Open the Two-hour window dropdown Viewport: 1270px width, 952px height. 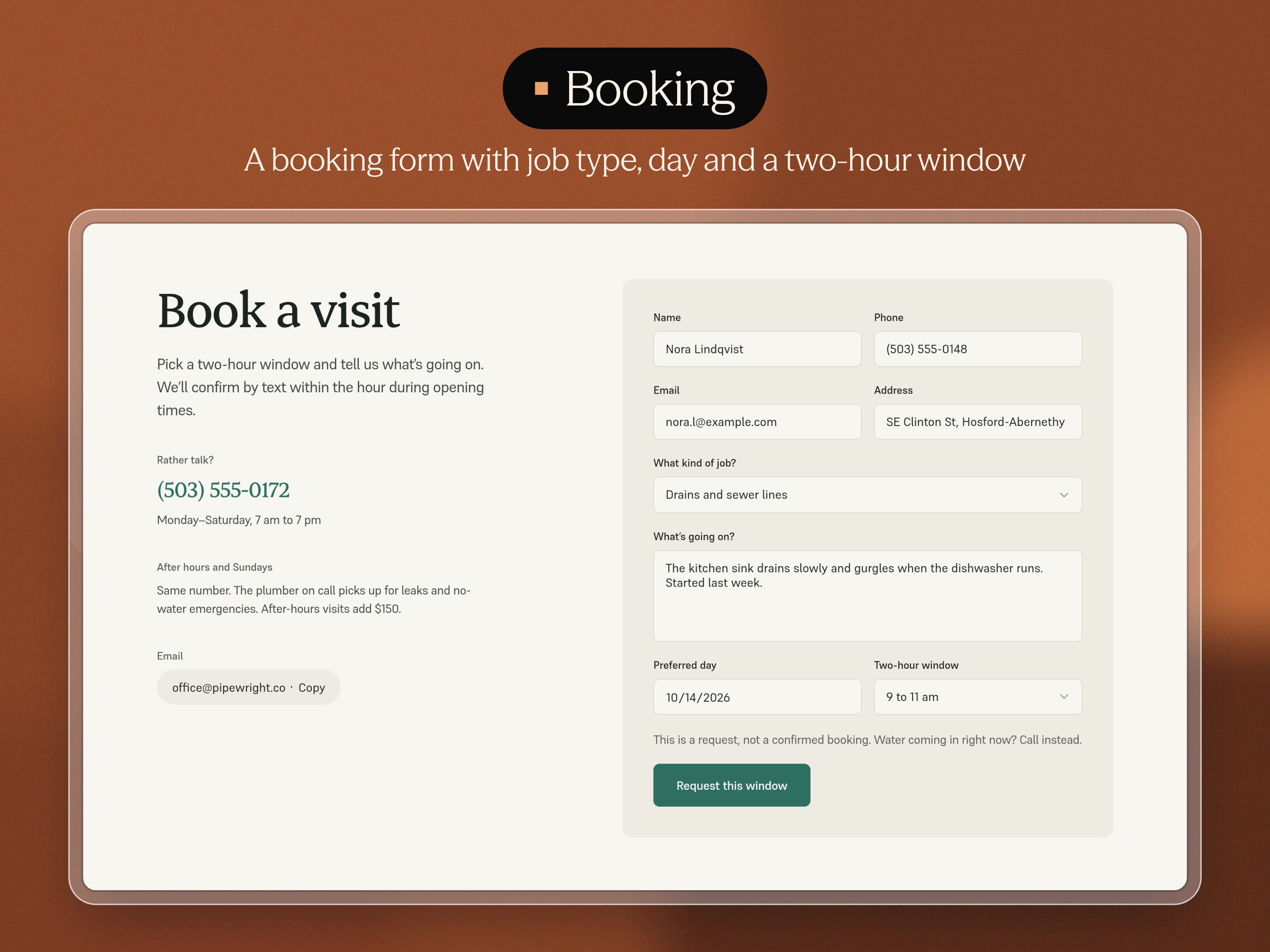(x=978, y=697)
